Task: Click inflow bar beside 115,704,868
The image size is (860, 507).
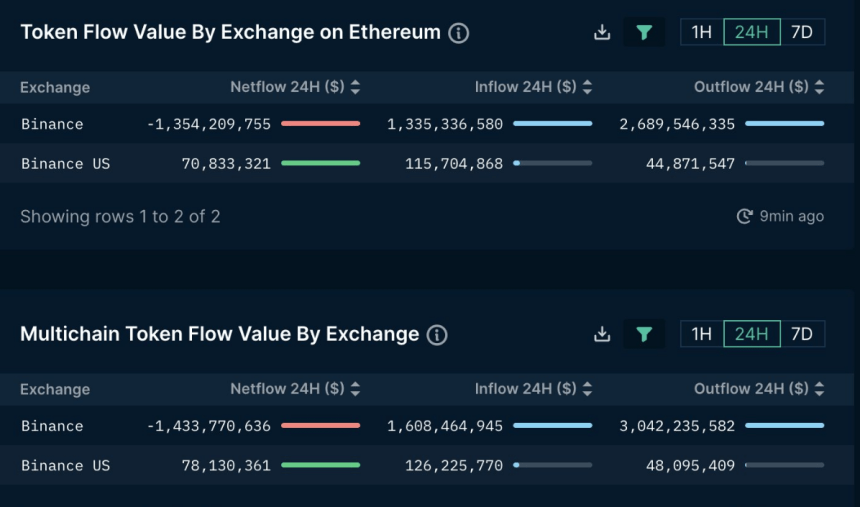Action: pyautogui.click(x=552, y=163)
